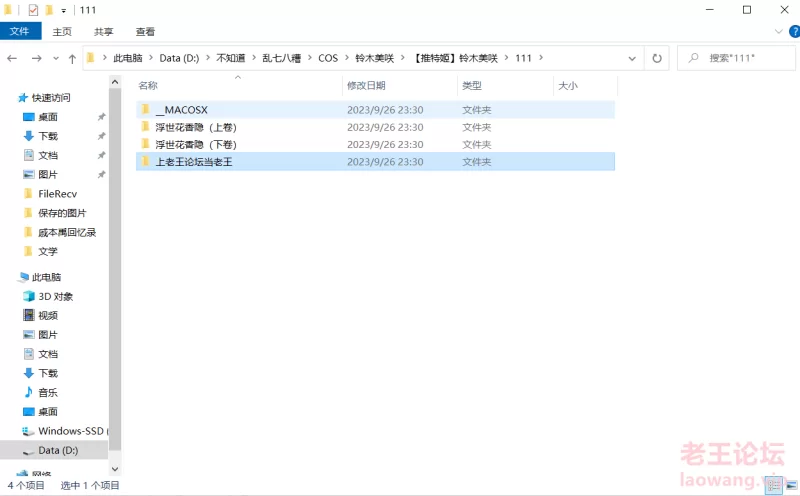This screenshot has height=496, width=800.
Task: Click COS in the breadcrumb path
Action: 328,58
